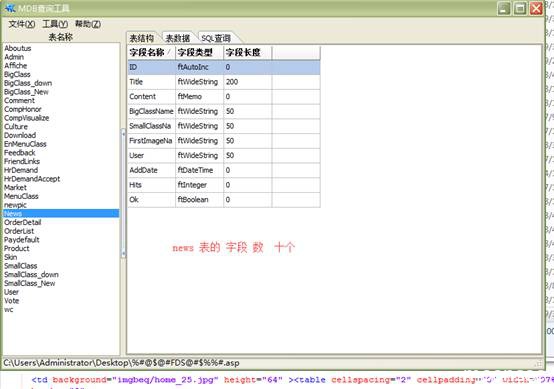Click the User field name cell in grid
This screenshot has height=389, width=554.
[x=152, y=155]
